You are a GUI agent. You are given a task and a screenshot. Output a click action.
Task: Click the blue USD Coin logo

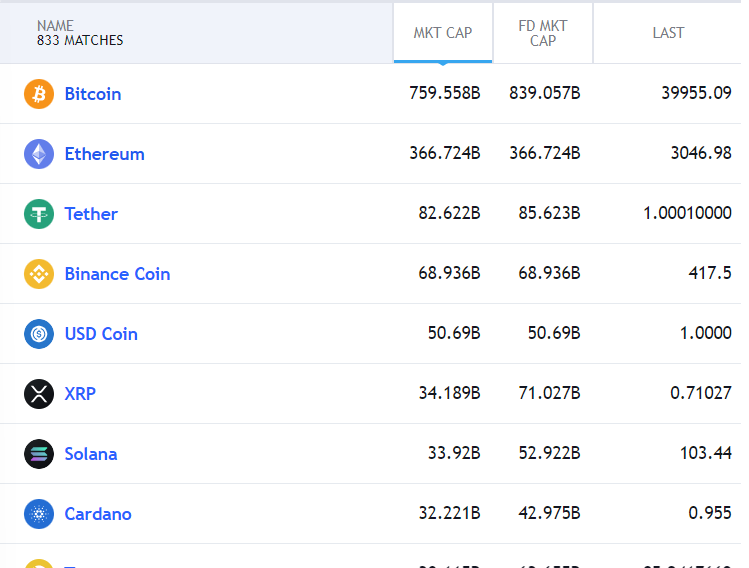tap(39, 334)
